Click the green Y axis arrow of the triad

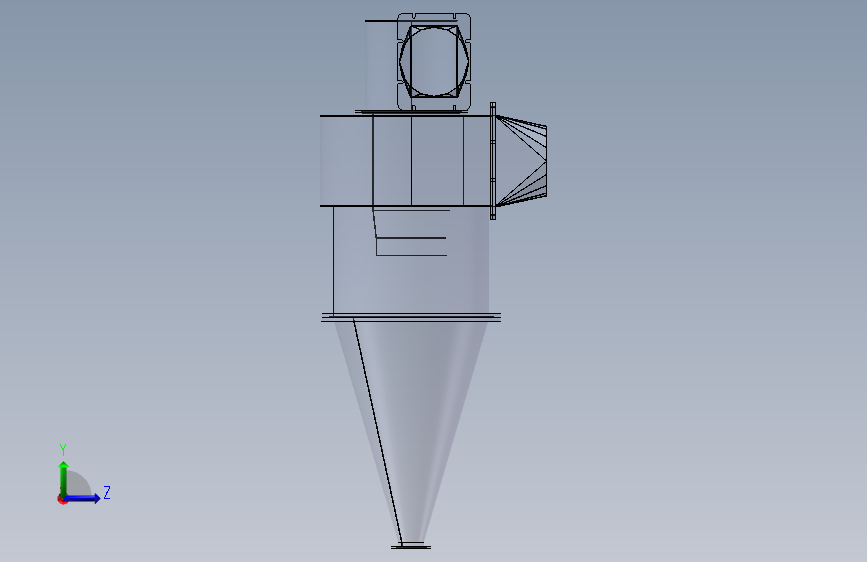coord(64,478)
